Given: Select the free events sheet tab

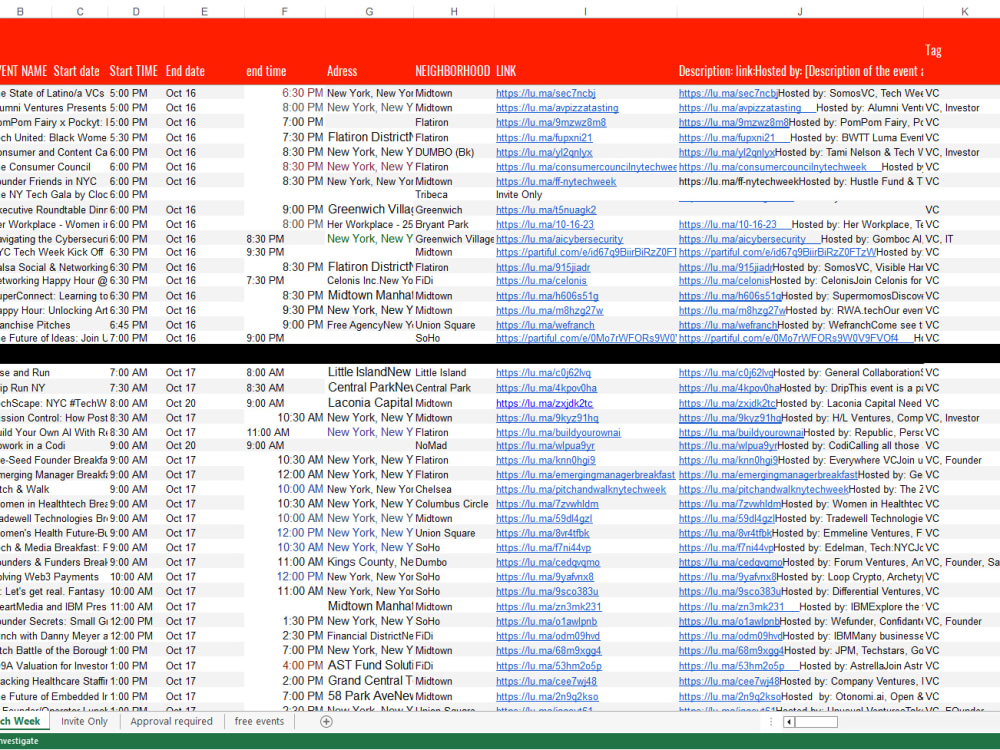Looking at the screenshot, I should pyautogui.click(x=259, y=721).
